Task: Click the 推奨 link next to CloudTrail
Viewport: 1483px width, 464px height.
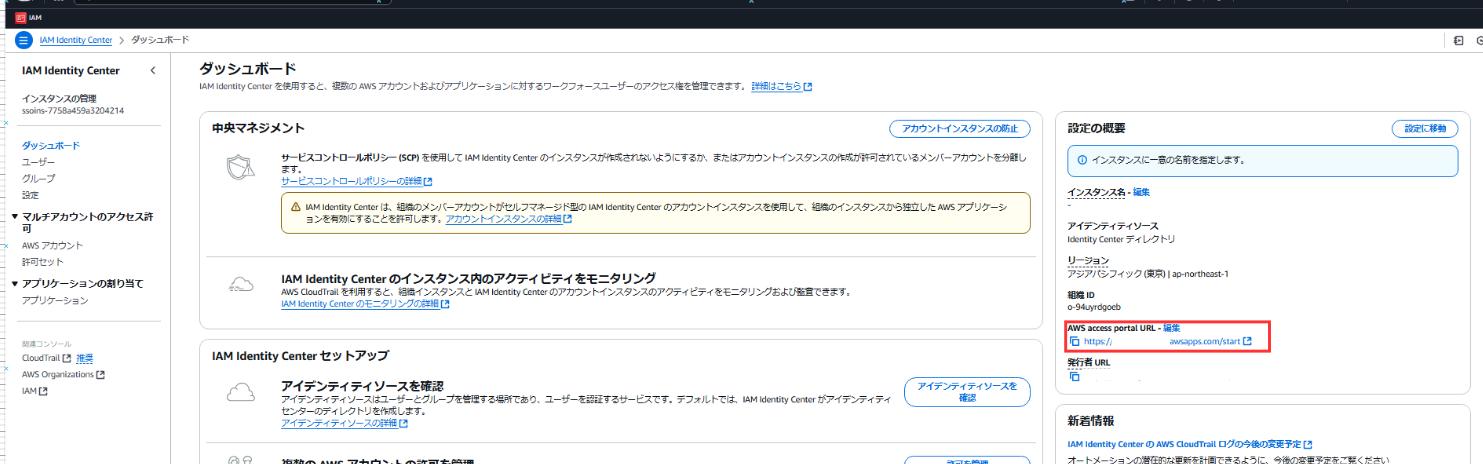Action: coord(85,358)
